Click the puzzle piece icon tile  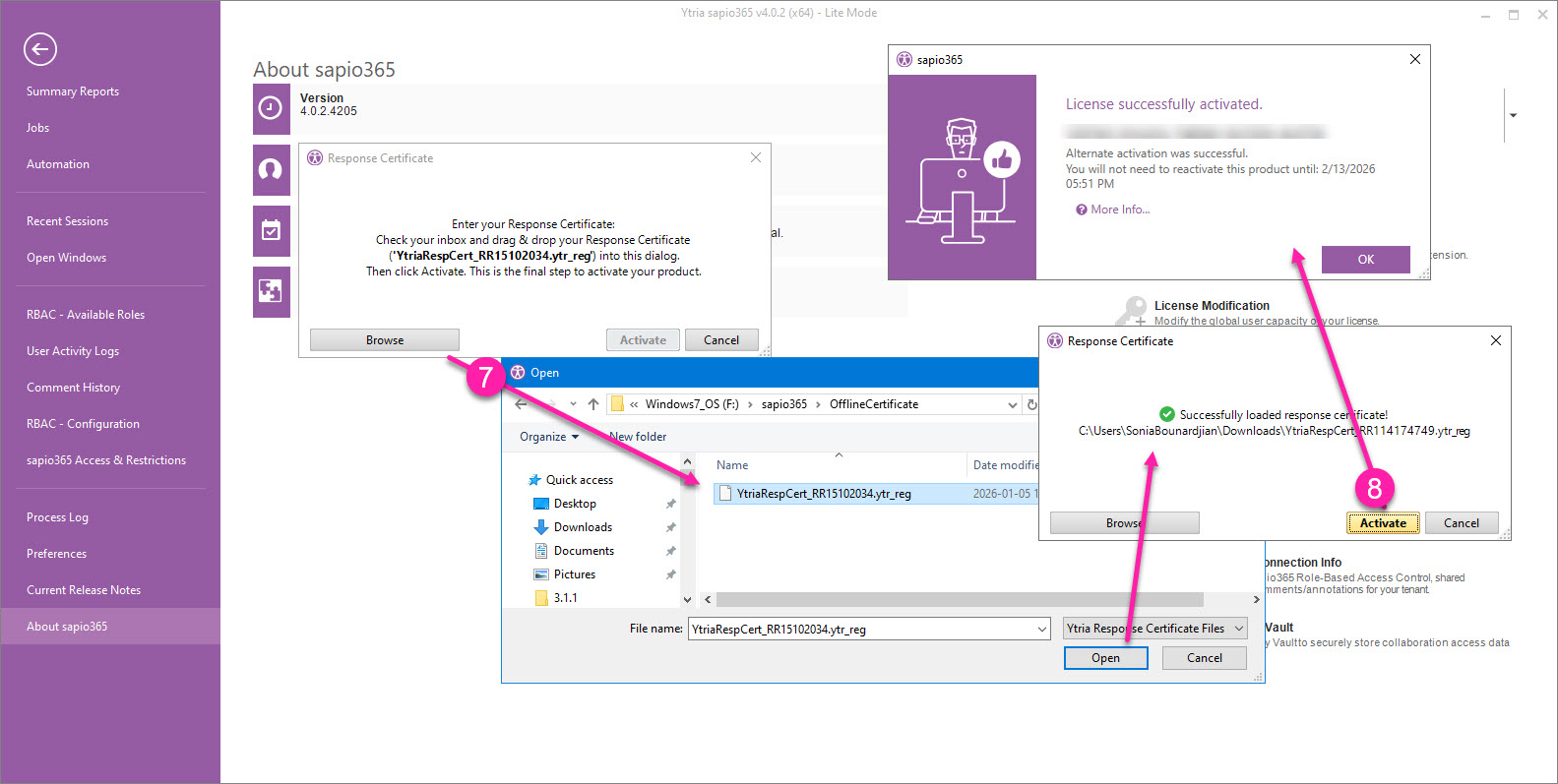[271, 291]
